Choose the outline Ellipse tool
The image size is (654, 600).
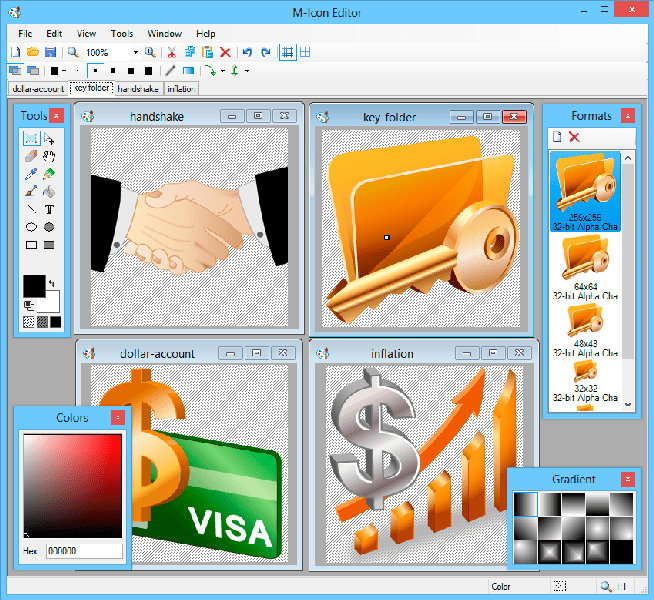(x=31, y=227)
